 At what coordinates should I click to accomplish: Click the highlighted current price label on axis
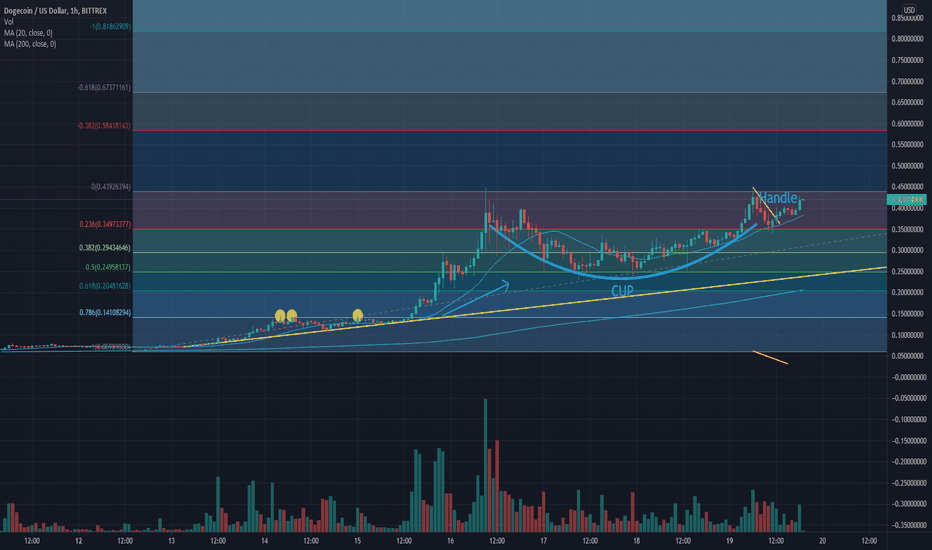(906, 200)
